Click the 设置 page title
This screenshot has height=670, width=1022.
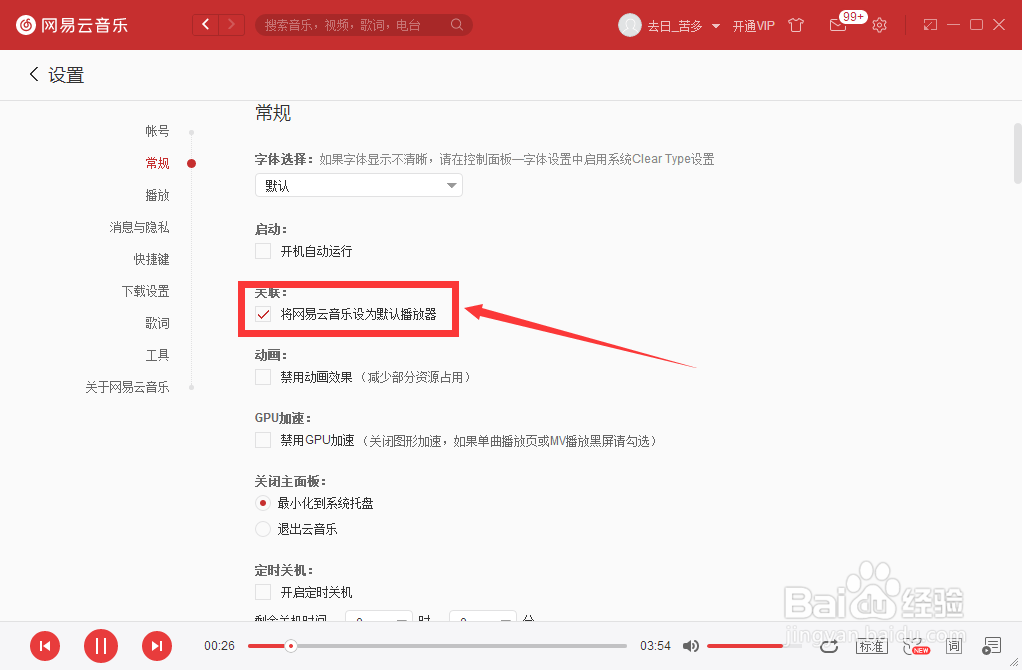66,75
